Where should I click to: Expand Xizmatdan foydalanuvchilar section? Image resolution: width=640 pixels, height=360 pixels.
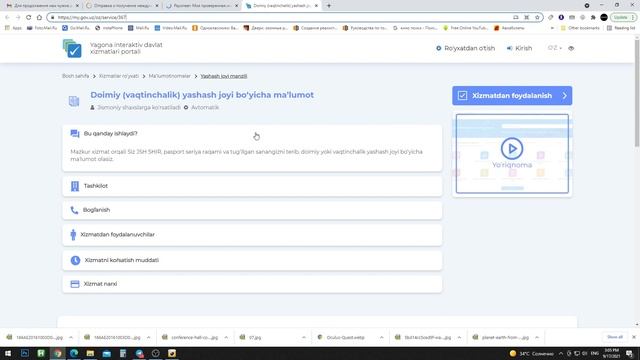[252, 235]
